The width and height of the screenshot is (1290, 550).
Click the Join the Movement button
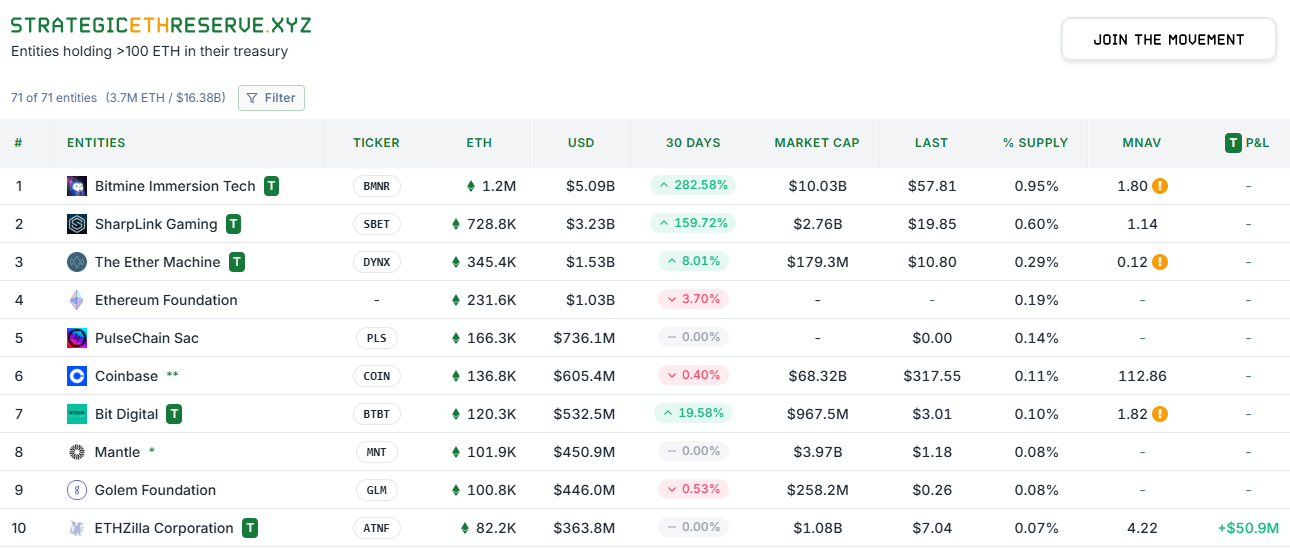[1169, 40]
